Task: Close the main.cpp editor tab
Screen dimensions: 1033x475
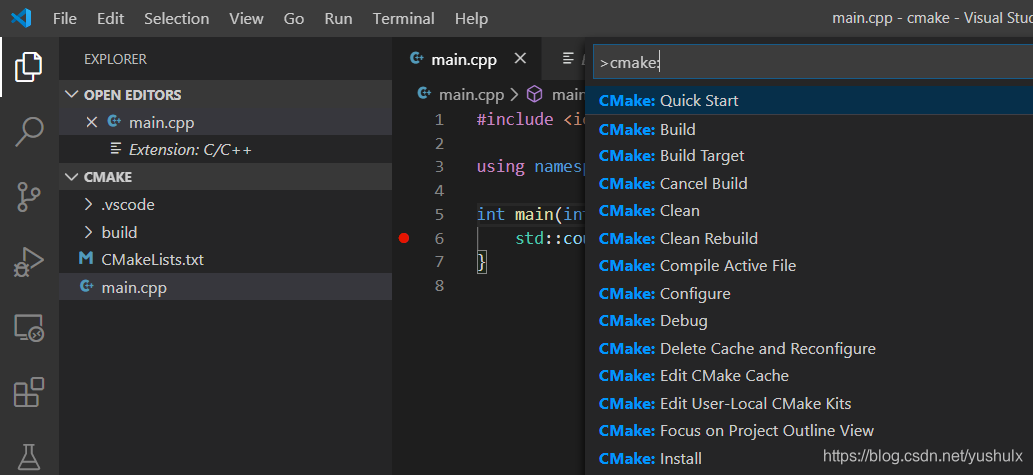Action: click(x=520, y=59)
